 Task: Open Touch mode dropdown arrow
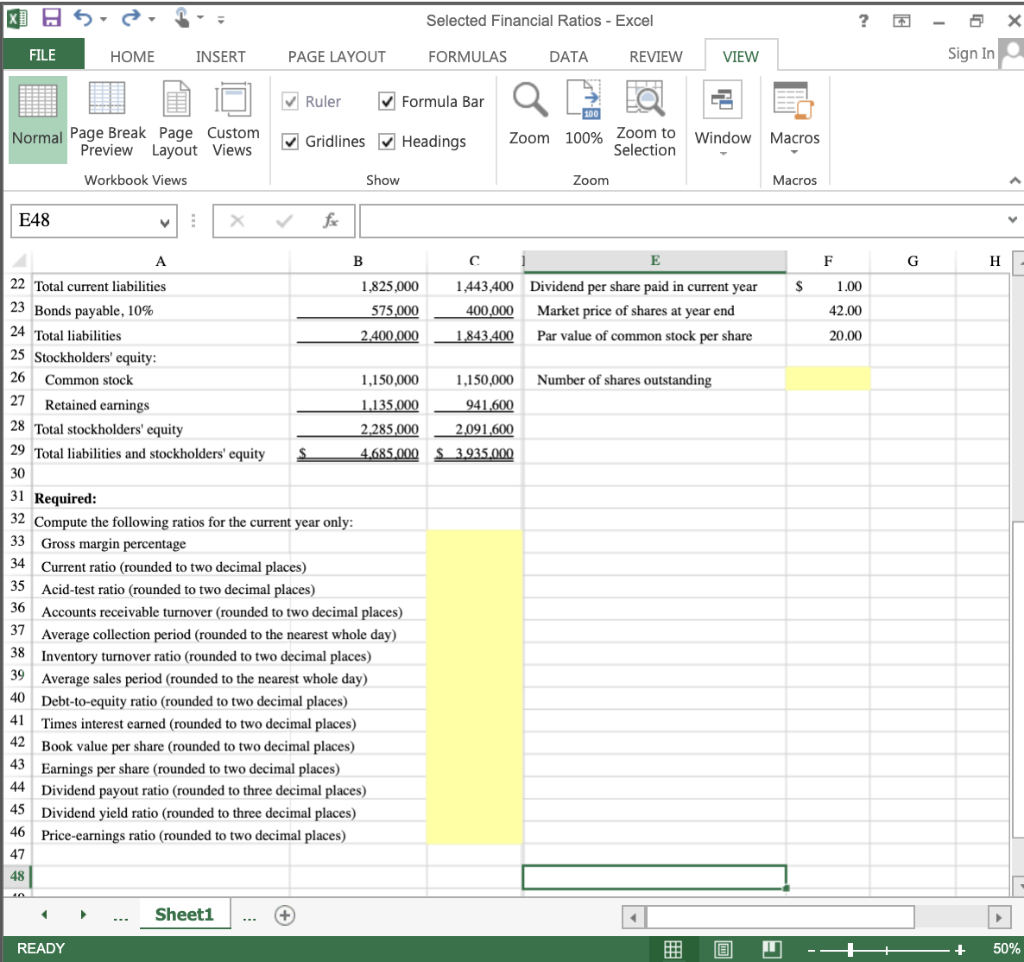[x=200, y=18]
